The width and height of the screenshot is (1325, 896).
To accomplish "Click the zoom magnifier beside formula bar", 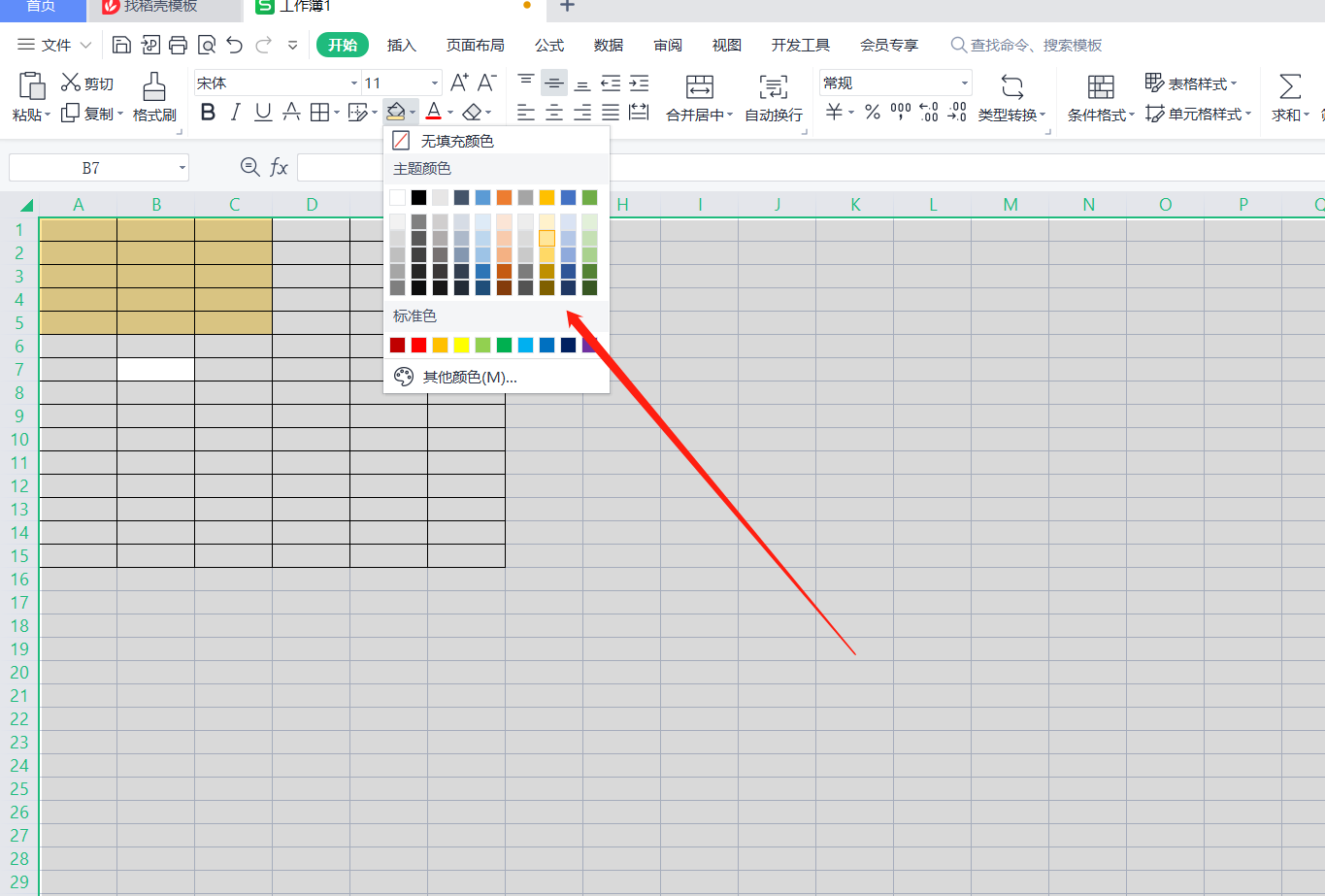I will pos(249,167).
